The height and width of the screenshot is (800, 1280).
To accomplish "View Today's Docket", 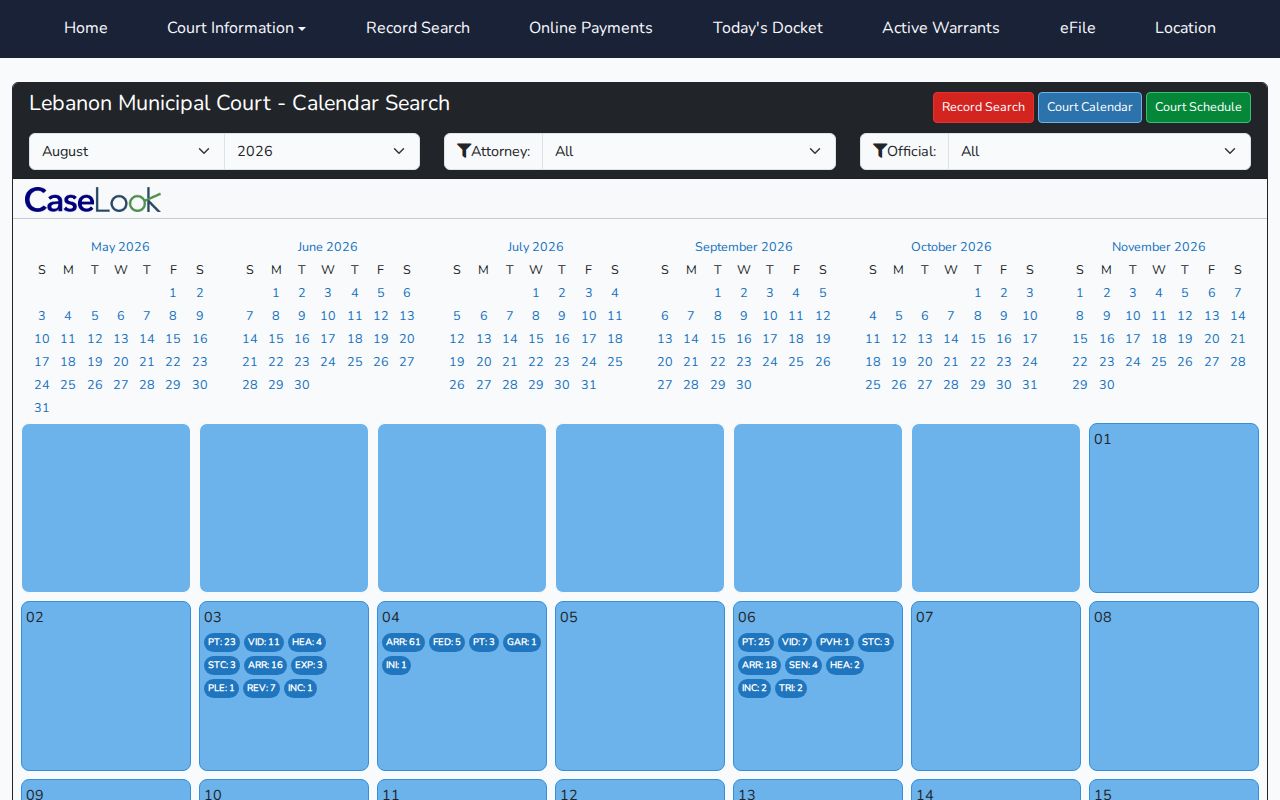I will point(768,28).
